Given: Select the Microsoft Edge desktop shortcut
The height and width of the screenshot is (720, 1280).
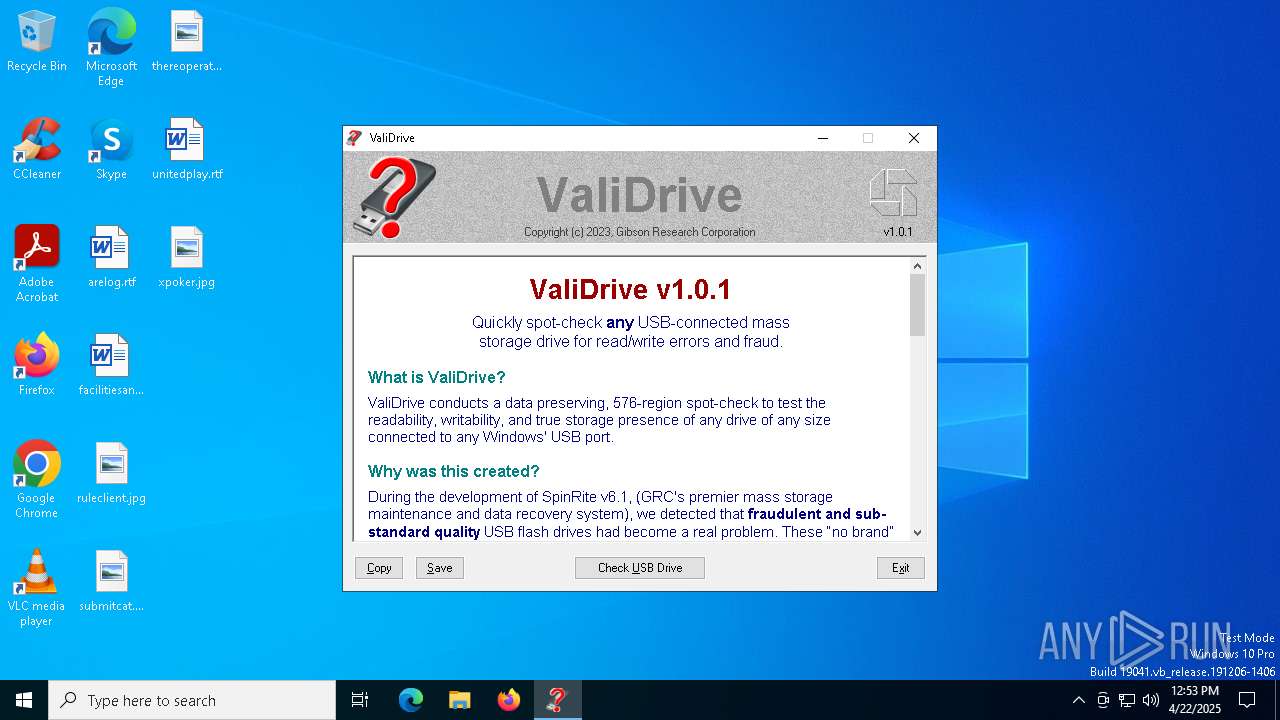Looking at the screenshot, I should click(x=111, y=48).
